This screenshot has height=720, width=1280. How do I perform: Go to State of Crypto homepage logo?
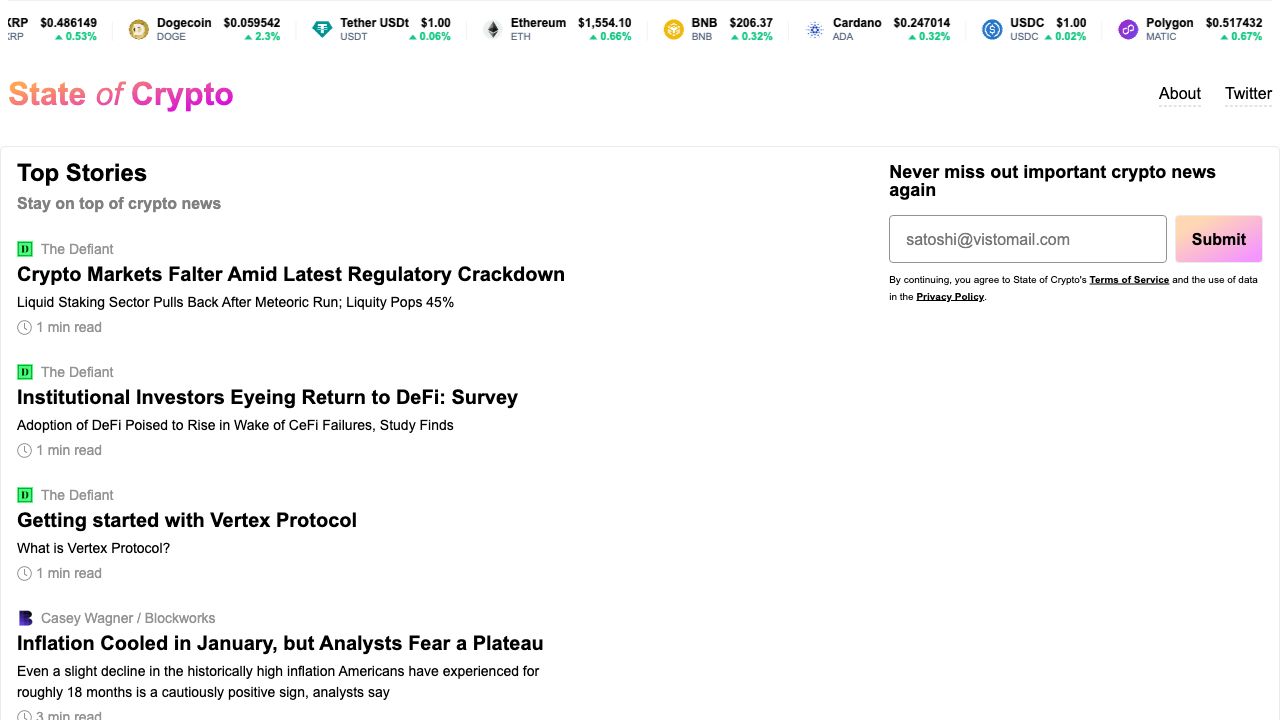(x=121, y=94)
